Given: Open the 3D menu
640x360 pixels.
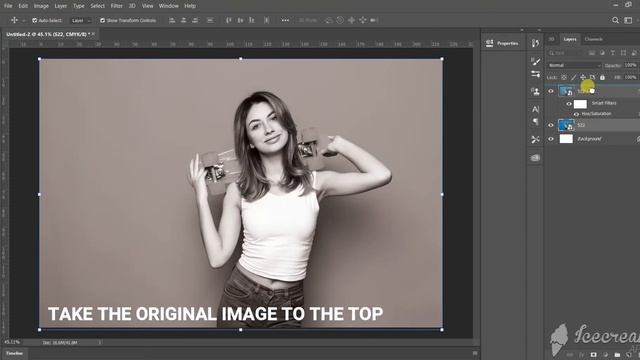Looking at the screenshot, I should click(132, 6).
